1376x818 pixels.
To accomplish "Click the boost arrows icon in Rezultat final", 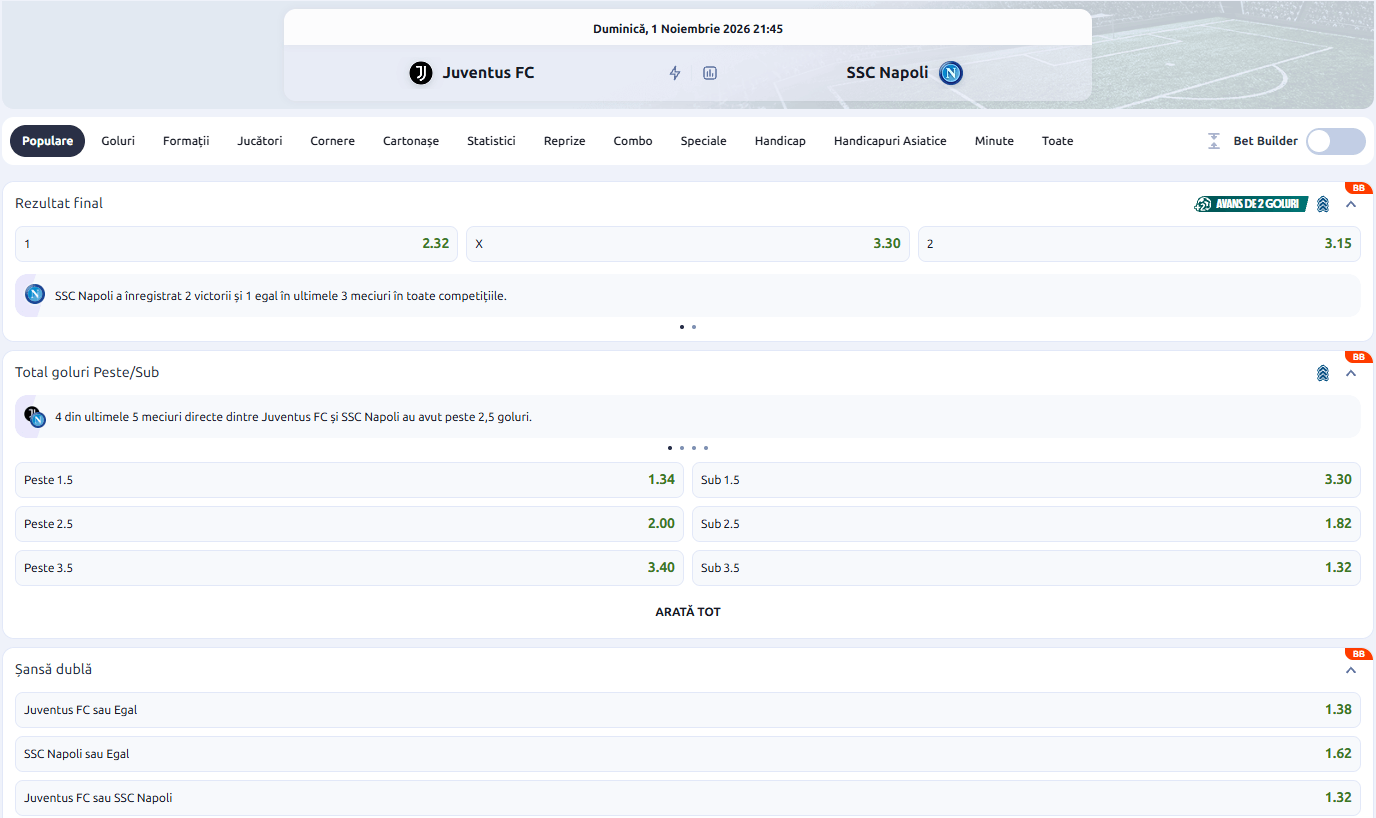I will click(1323, 204).
